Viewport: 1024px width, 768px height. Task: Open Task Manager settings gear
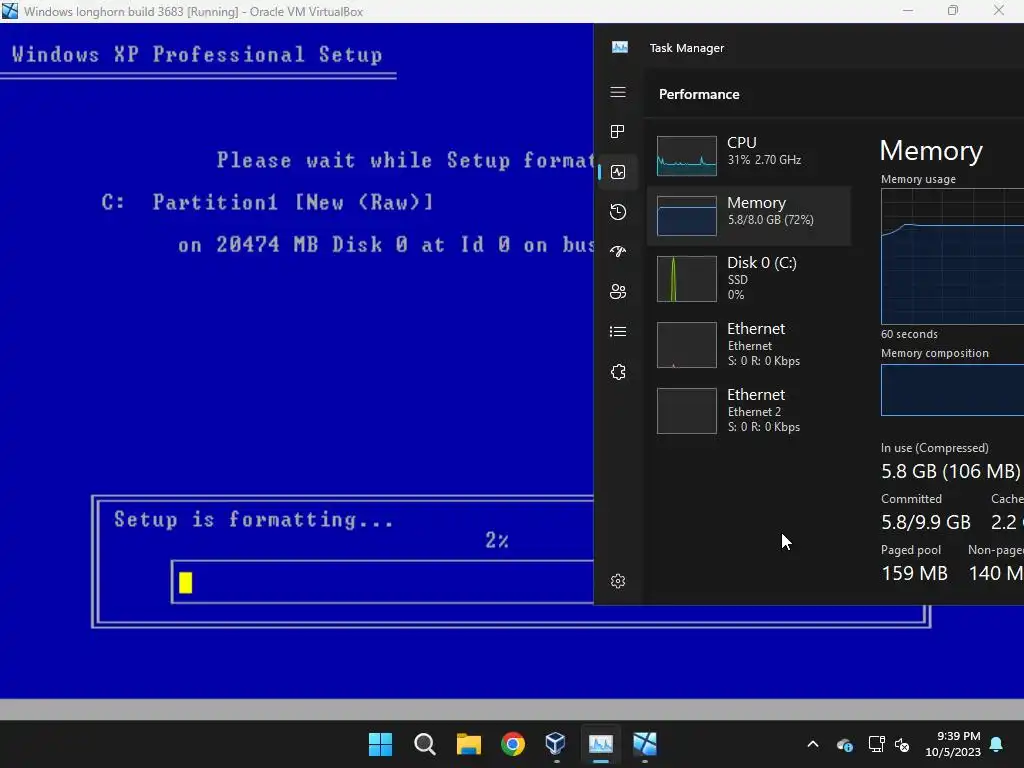coord(618,581)
